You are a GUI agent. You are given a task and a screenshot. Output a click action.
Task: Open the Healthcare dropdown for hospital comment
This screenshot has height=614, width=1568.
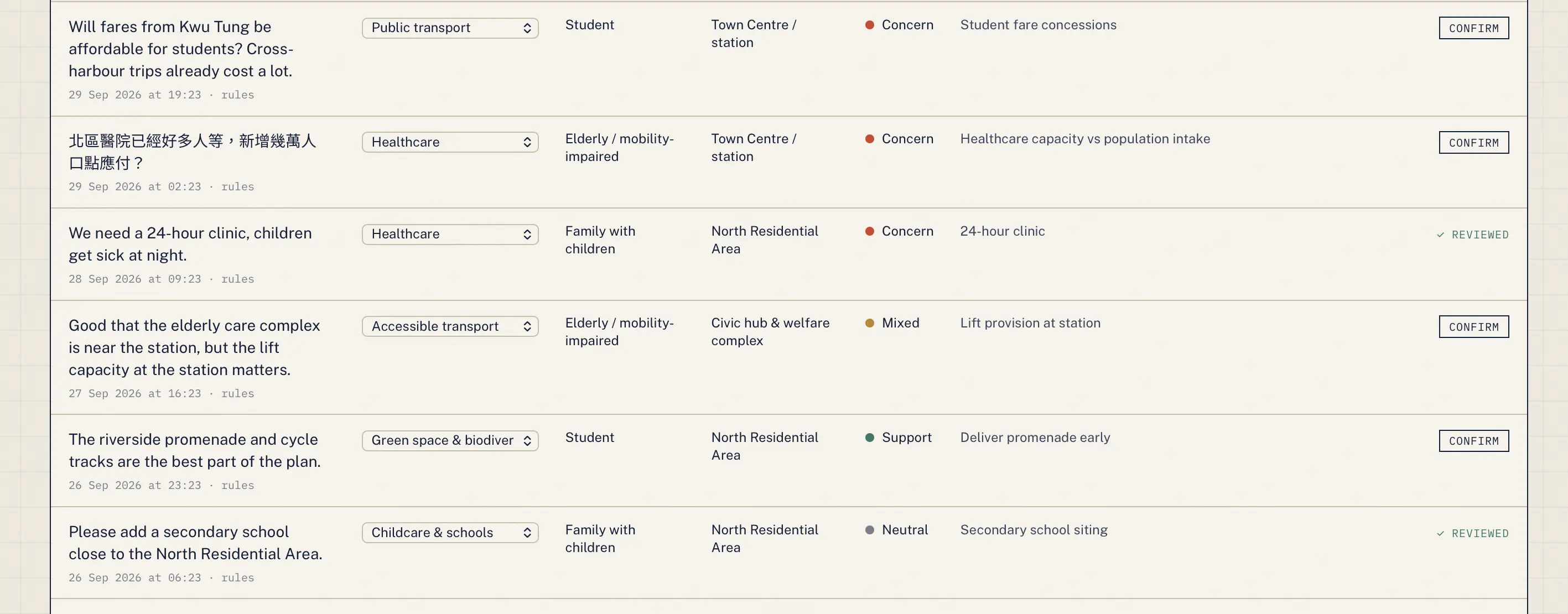coord(450,142)
